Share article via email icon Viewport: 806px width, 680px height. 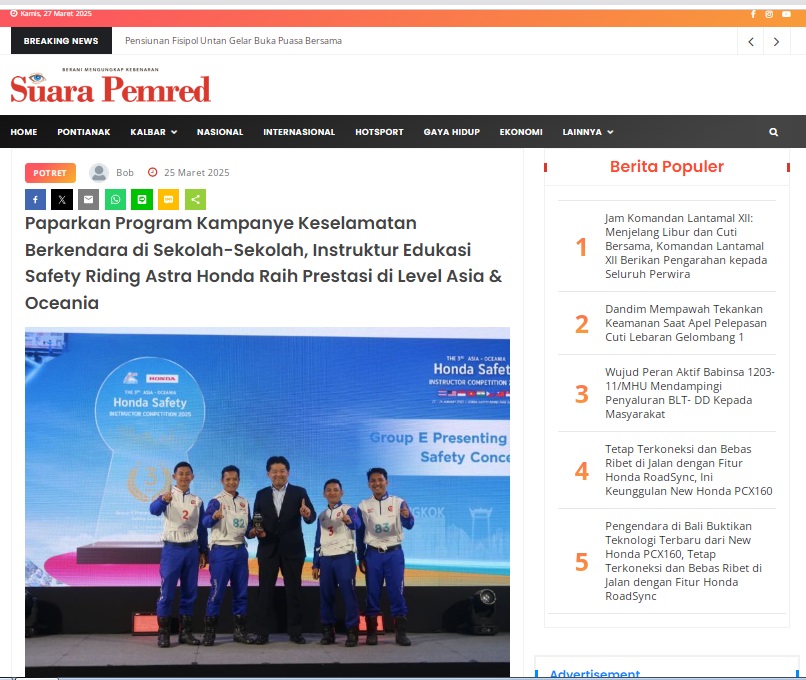pyautogui.click(x=88, y=199)
